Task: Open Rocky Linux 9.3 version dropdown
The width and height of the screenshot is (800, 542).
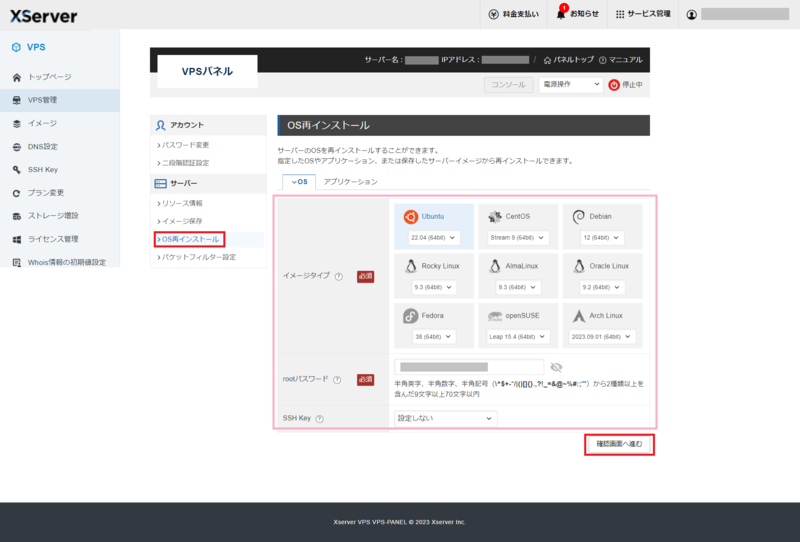Action: (433, 287)
